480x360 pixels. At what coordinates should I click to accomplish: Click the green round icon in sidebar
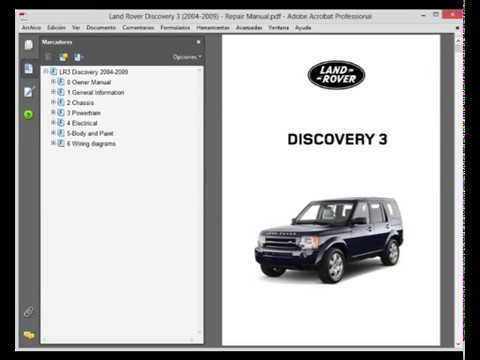click(28, 115)
